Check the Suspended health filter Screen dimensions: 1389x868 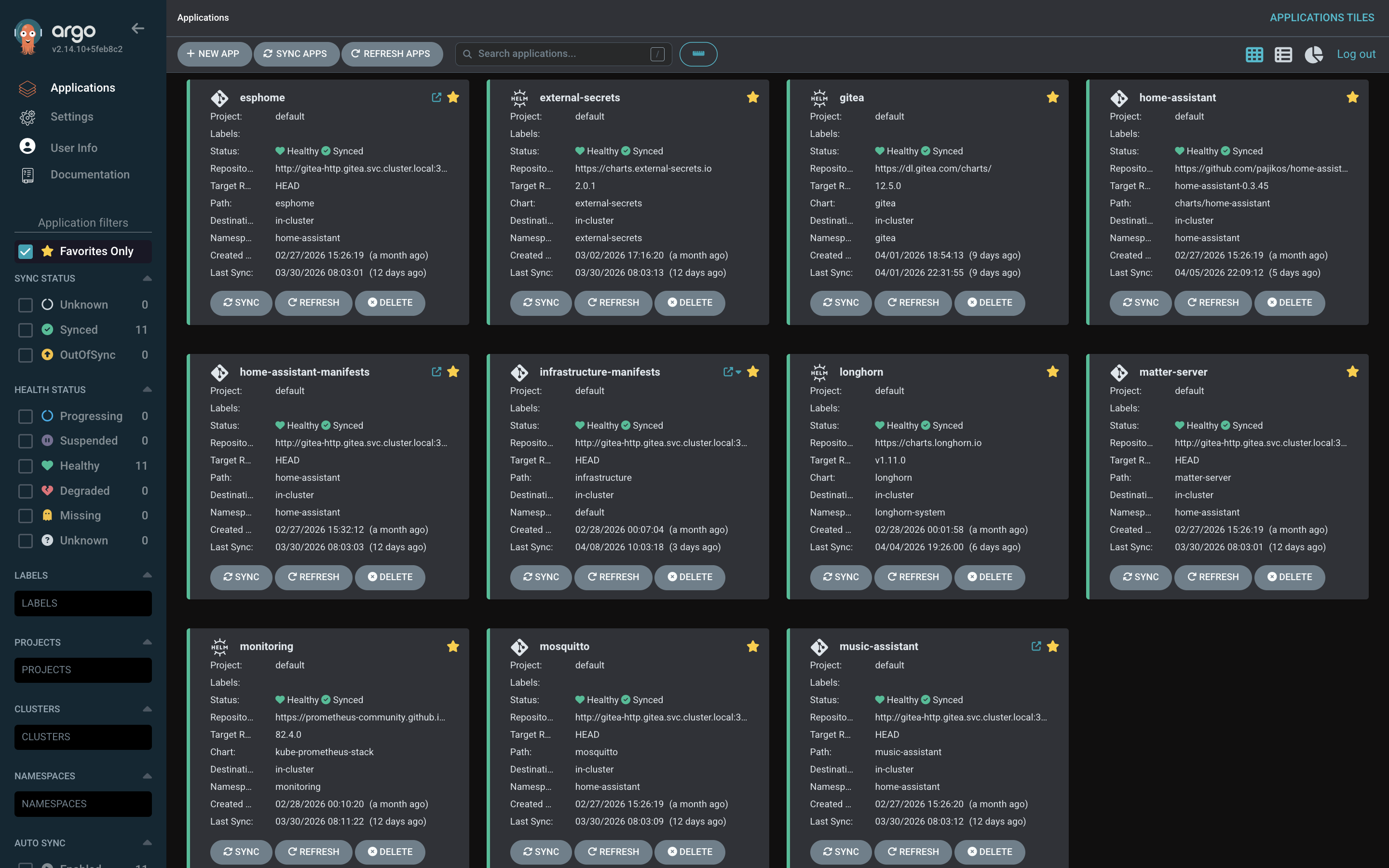tap(25, 441)
